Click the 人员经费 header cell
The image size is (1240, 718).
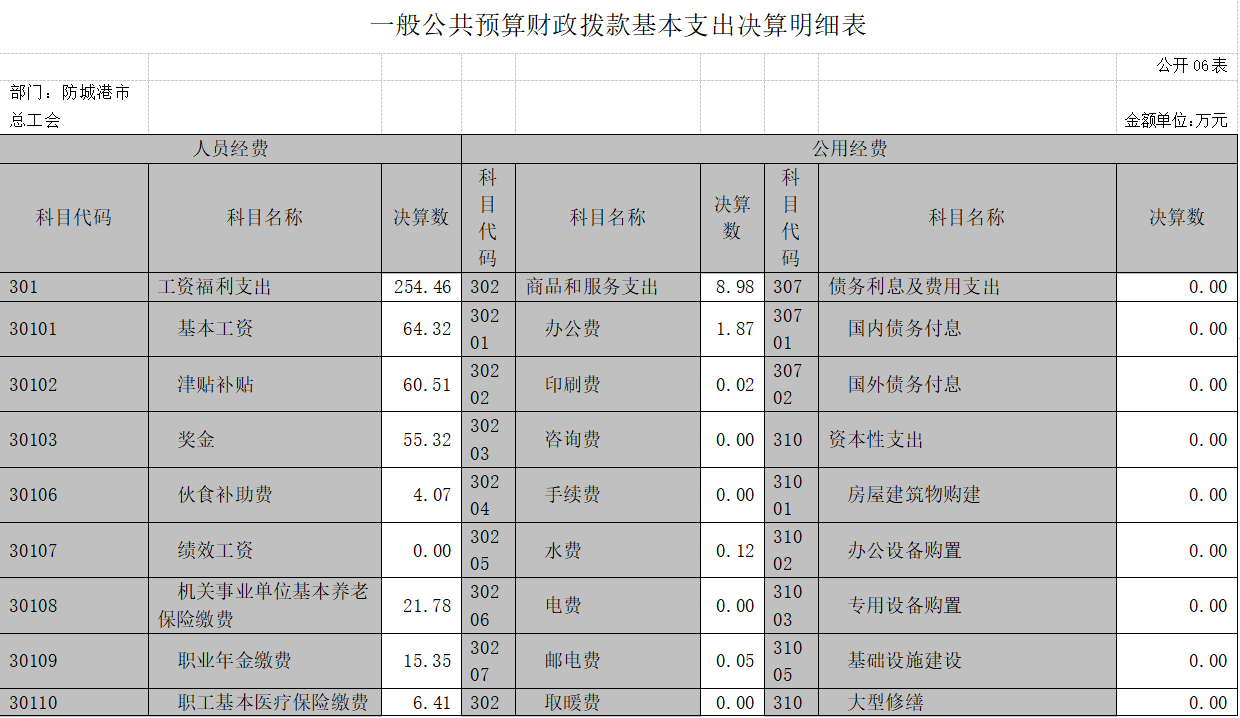(230, 150)
